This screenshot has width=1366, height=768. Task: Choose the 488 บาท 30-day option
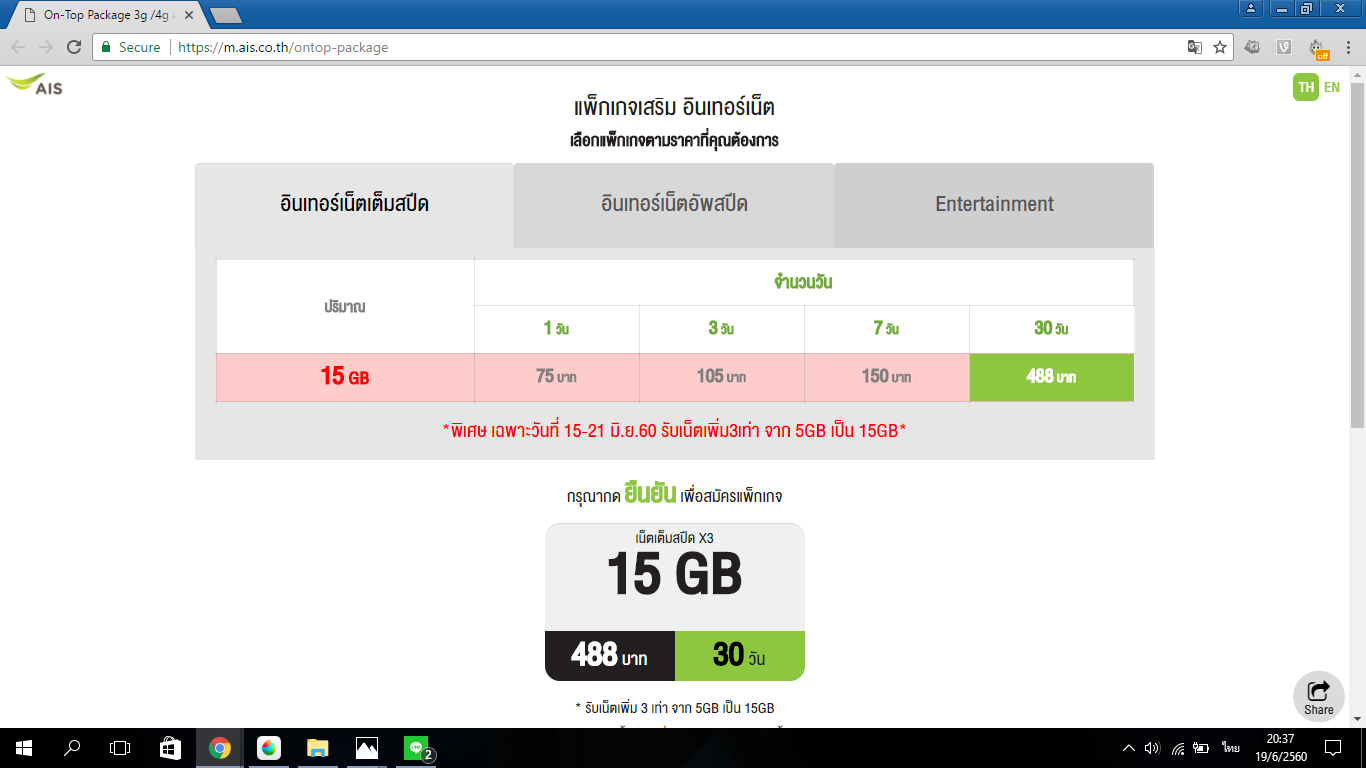[1052, 377]
